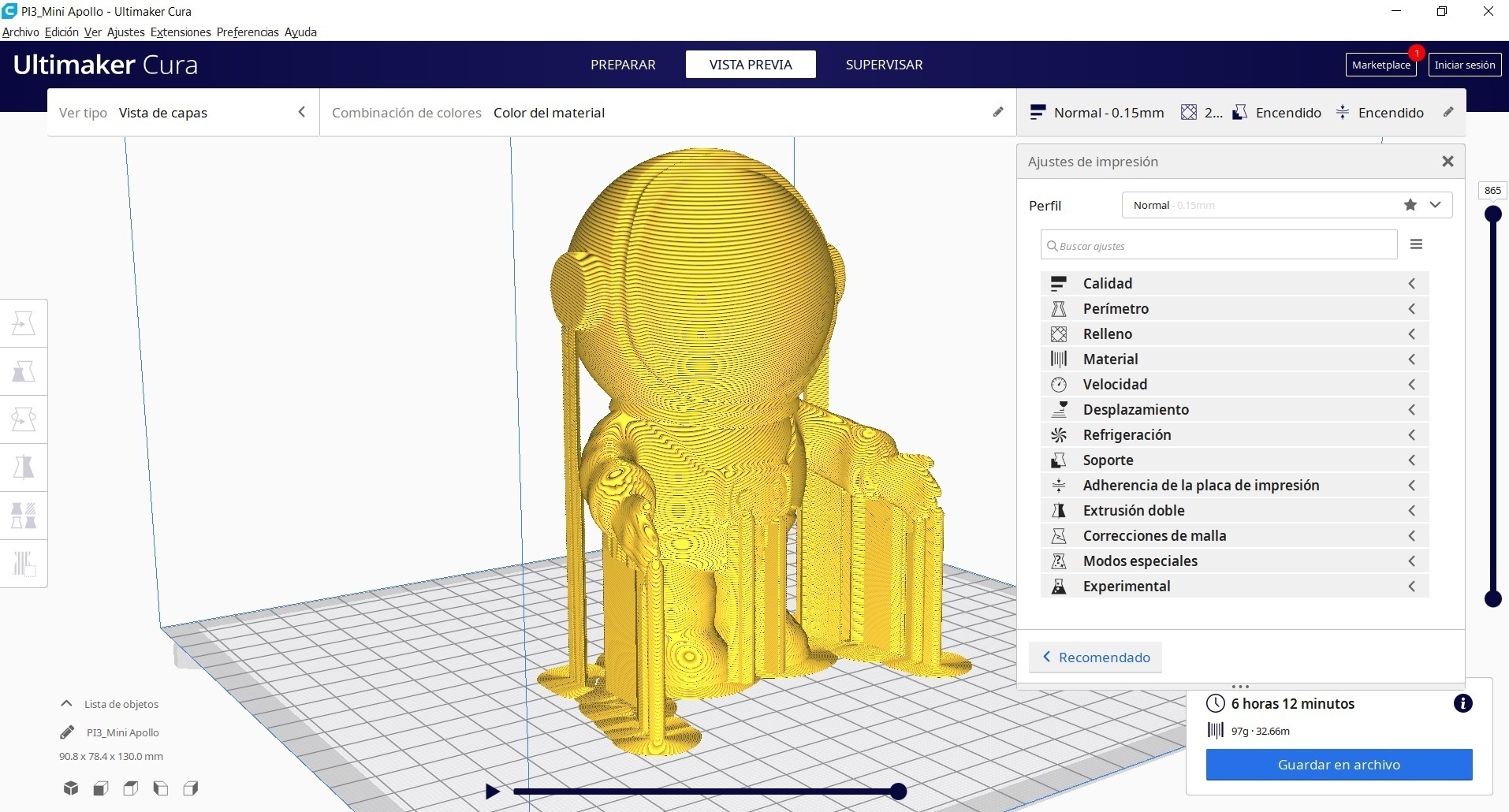Select the Support blocker tool
Image resolution: width=1509 pixels, height=812 pixels.
click(24, 564)
